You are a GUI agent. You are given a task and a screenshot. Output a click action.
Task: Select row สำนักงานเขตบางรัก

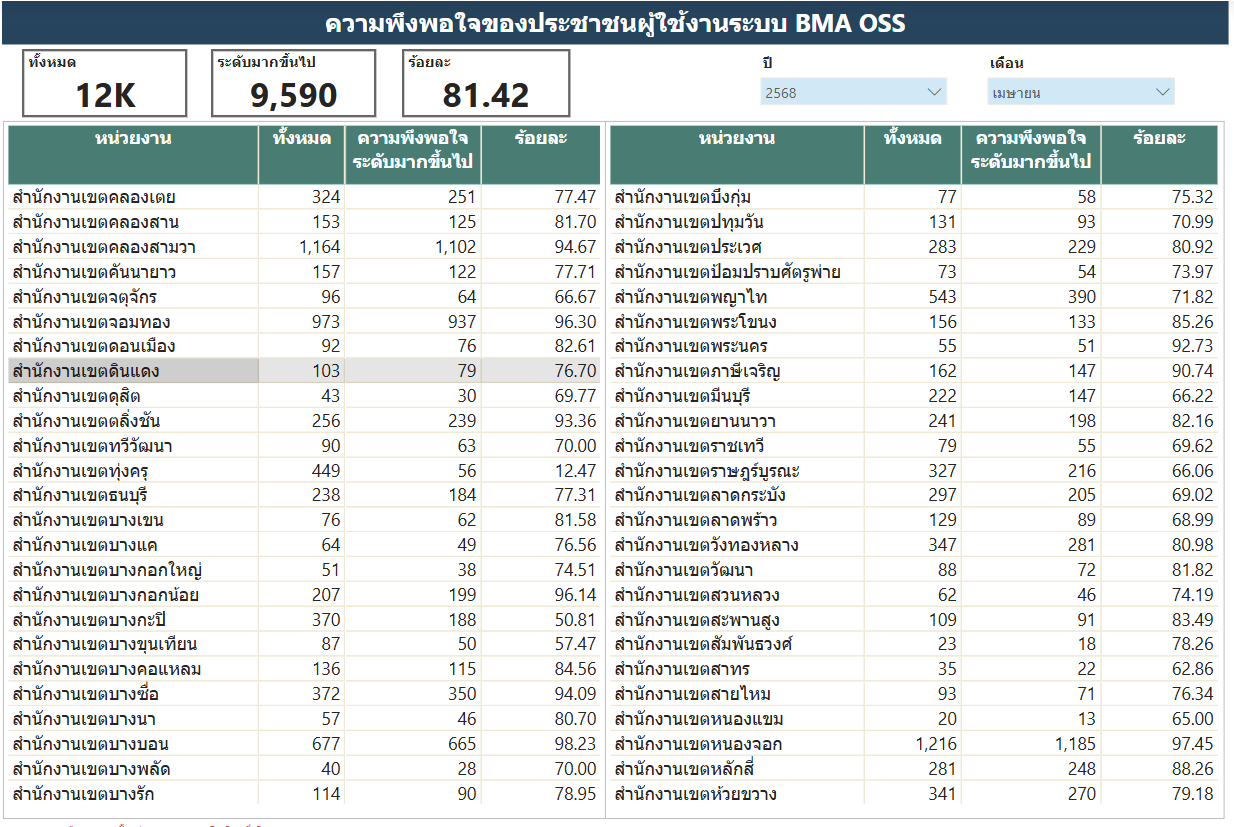[305, 794]
